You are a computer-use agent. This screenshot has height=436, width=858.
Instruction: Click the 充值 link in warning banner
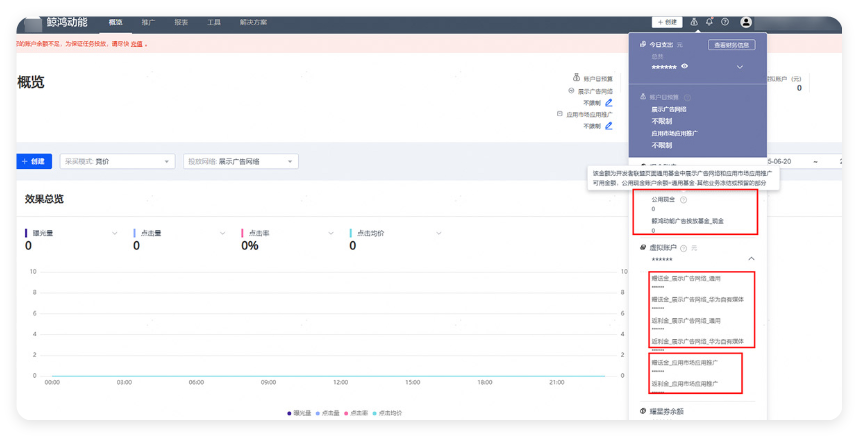click(x=136, y=44)
